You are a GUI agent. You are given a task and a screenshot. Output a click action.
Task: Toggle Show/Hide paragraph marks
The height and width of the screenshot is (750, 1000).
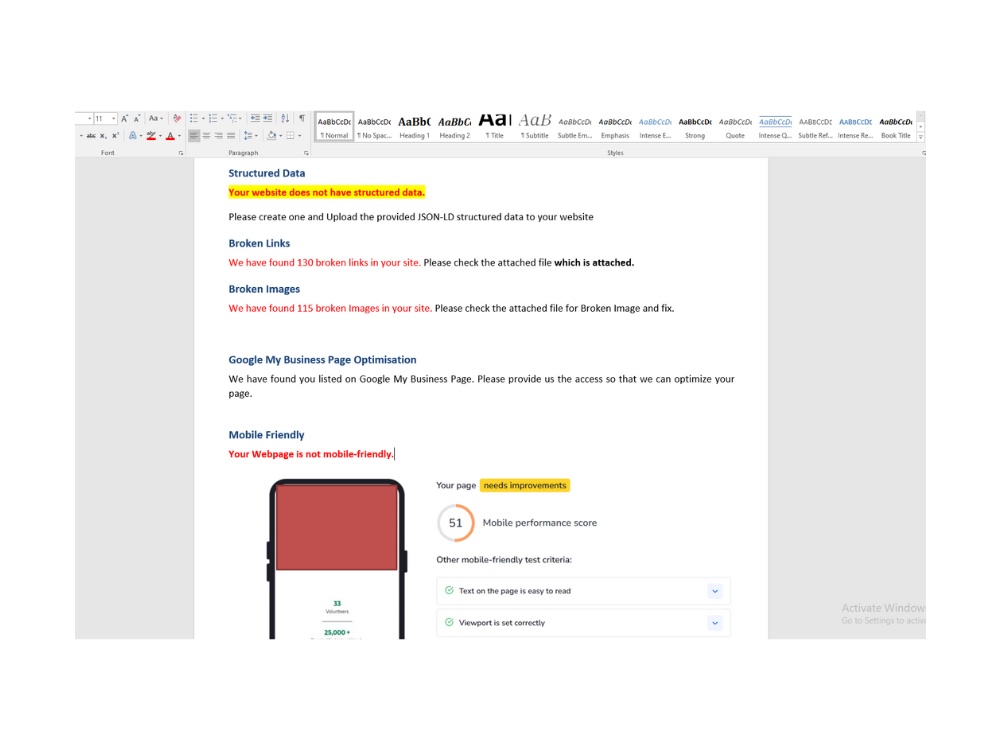302,119
